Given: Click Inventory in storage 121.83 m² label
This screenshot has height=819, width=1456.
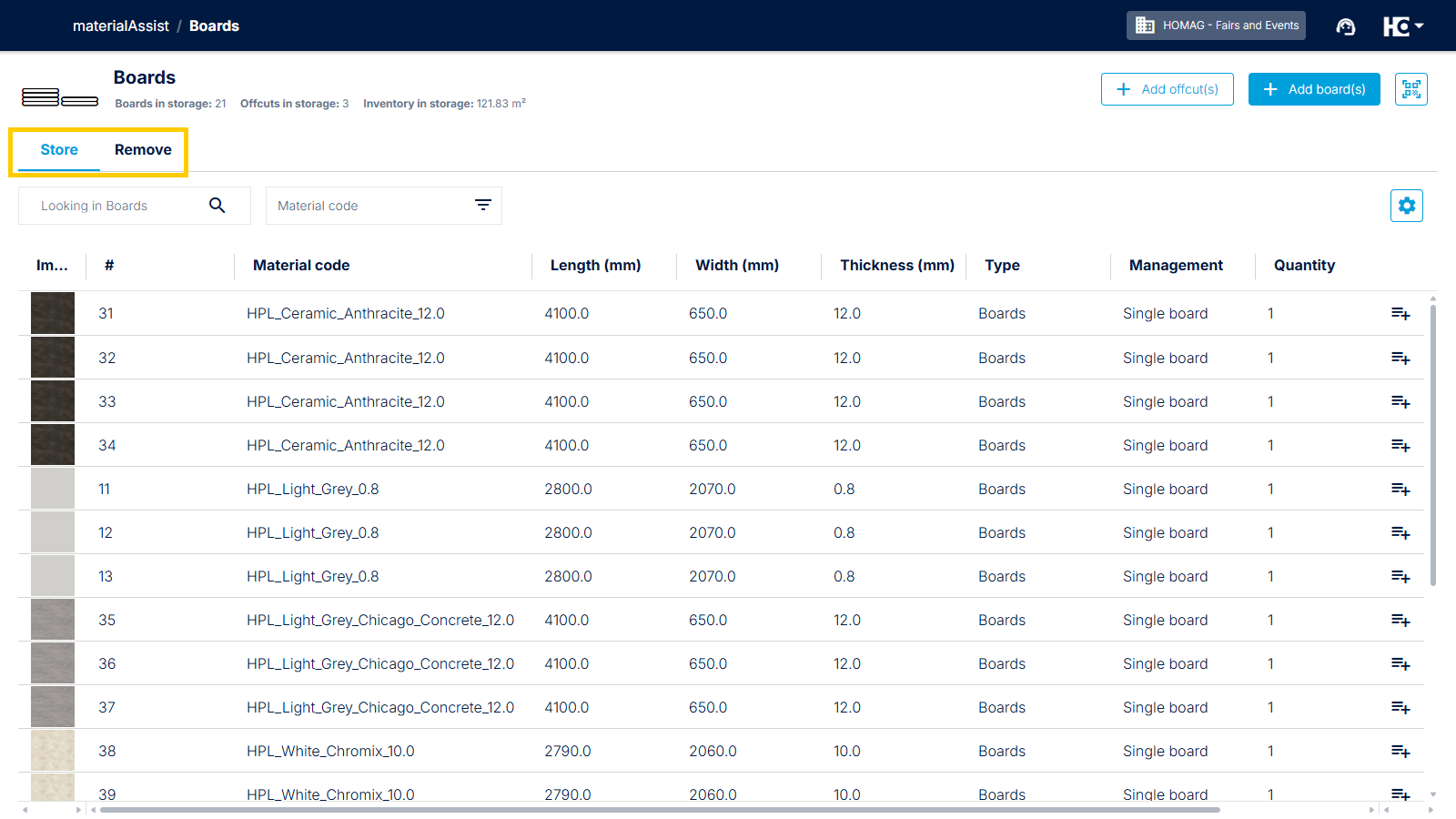Looking at the screenshot, I should pos(444,104).
